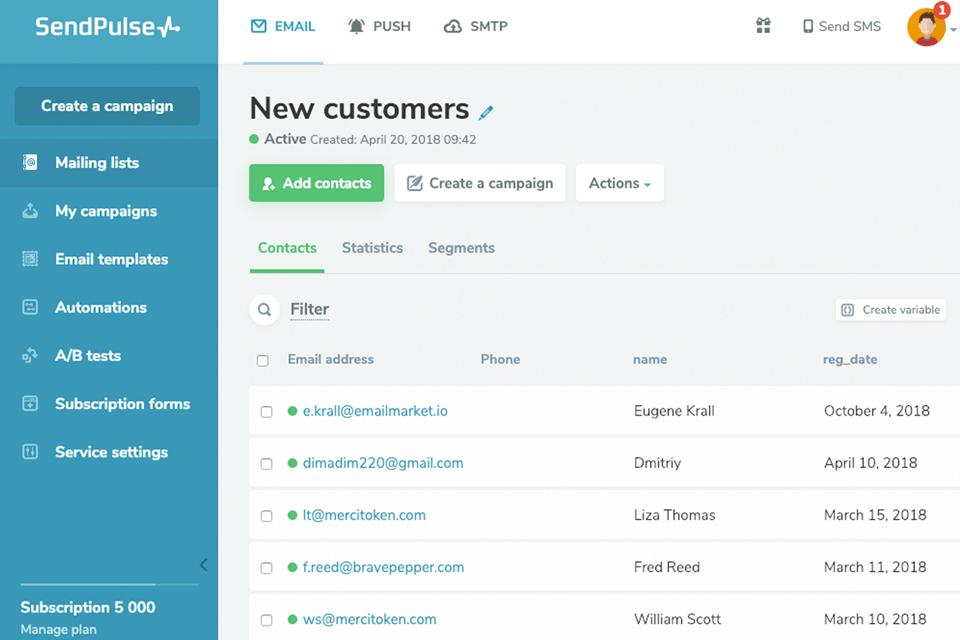Check the box for f.reed@bravepepper.com
The width and height of the screenshot is (960, 640).
click(x=266, y=568)
